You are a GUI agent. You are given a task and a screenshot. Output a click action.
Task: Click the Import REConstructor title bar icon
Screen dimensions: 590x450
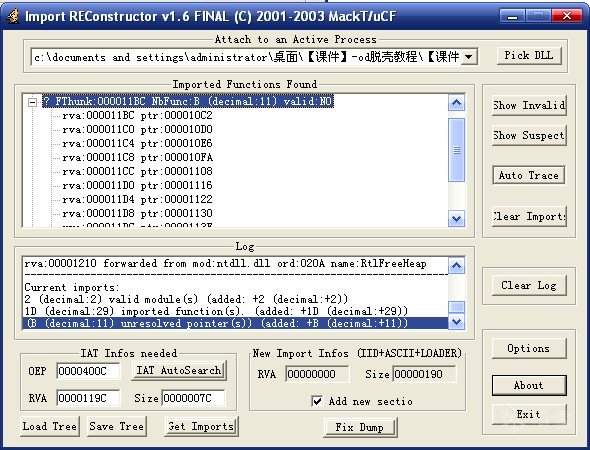[x=13, y=16]
